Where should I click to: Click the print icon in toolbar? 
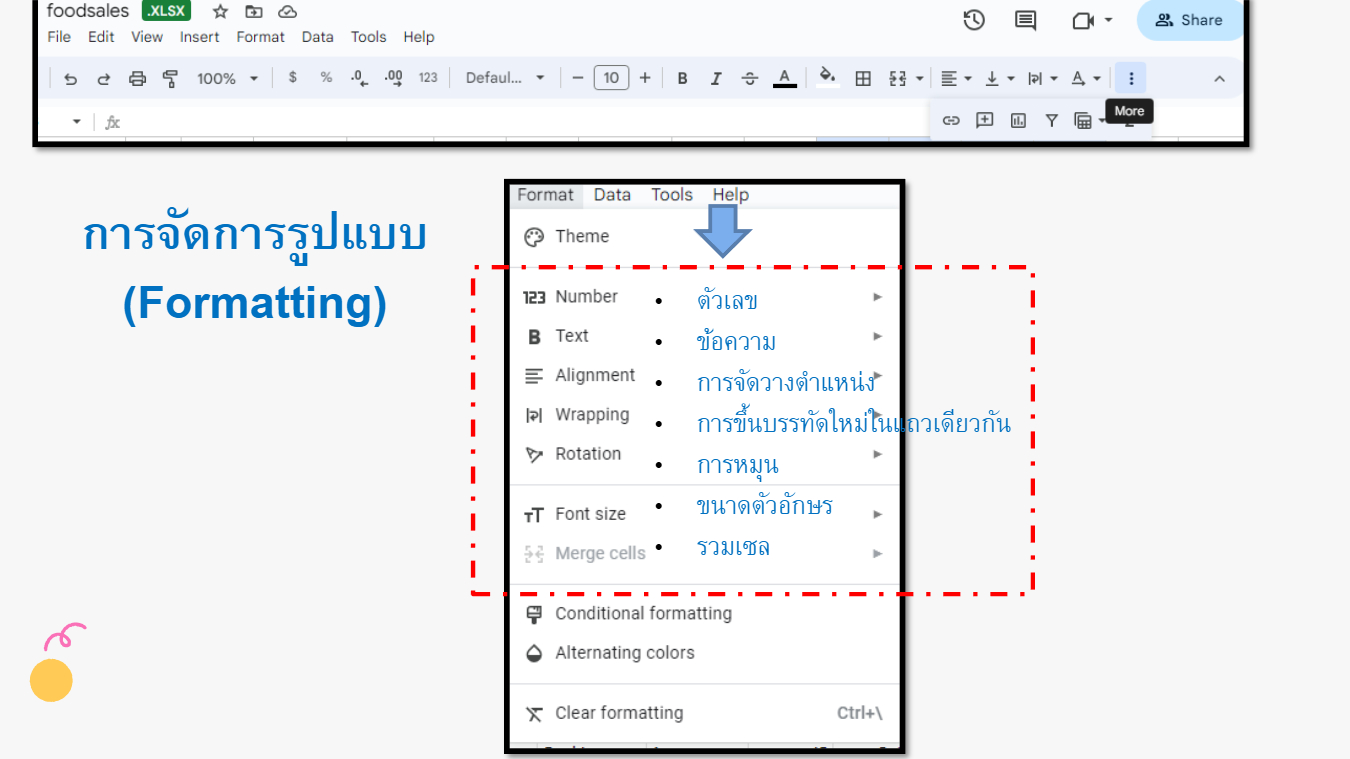[x=137, y=78]
